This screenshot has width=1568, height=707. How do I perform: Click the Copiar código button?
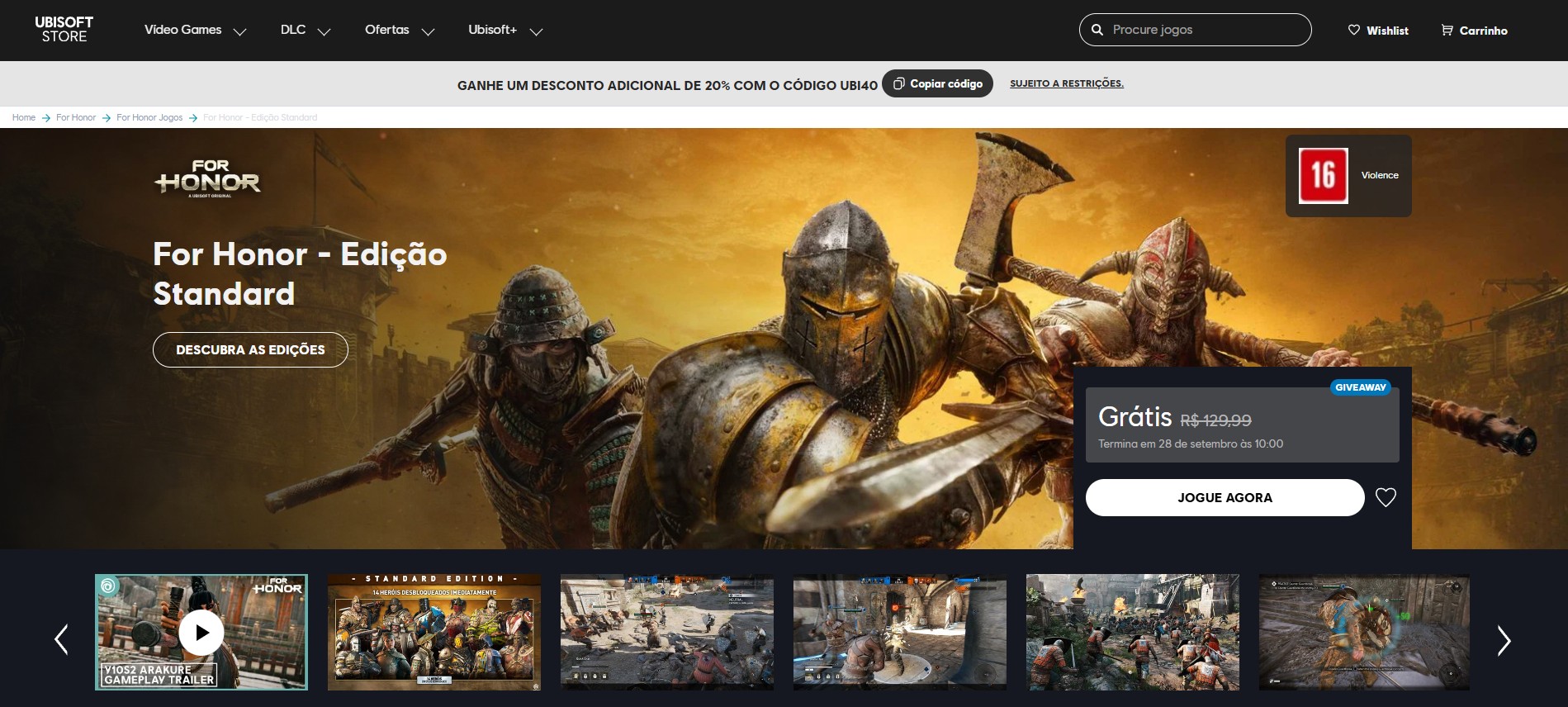pyautogui.click(x=937, y=83)
